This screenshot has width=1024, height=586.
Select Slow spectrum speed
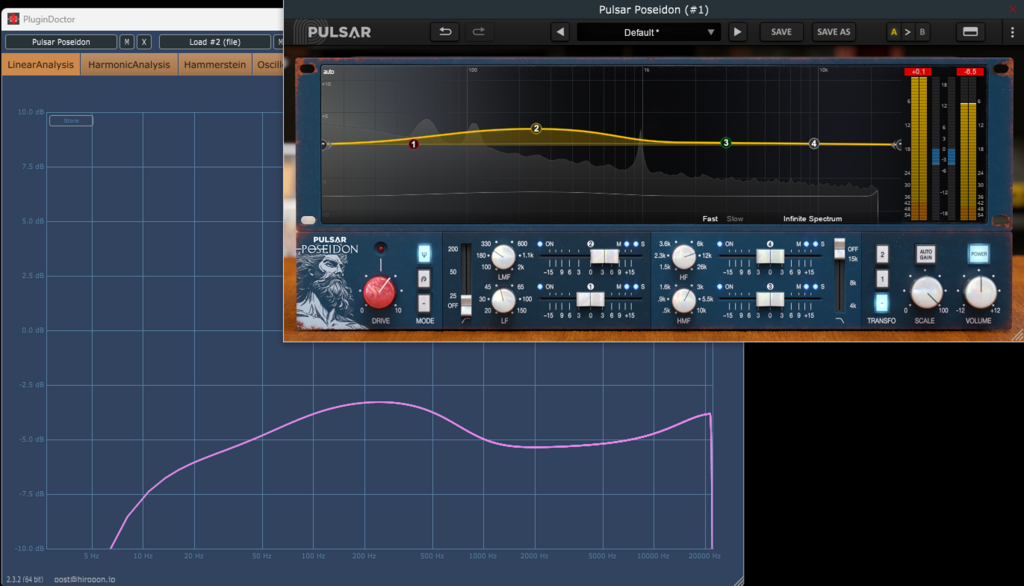point(735,219)
